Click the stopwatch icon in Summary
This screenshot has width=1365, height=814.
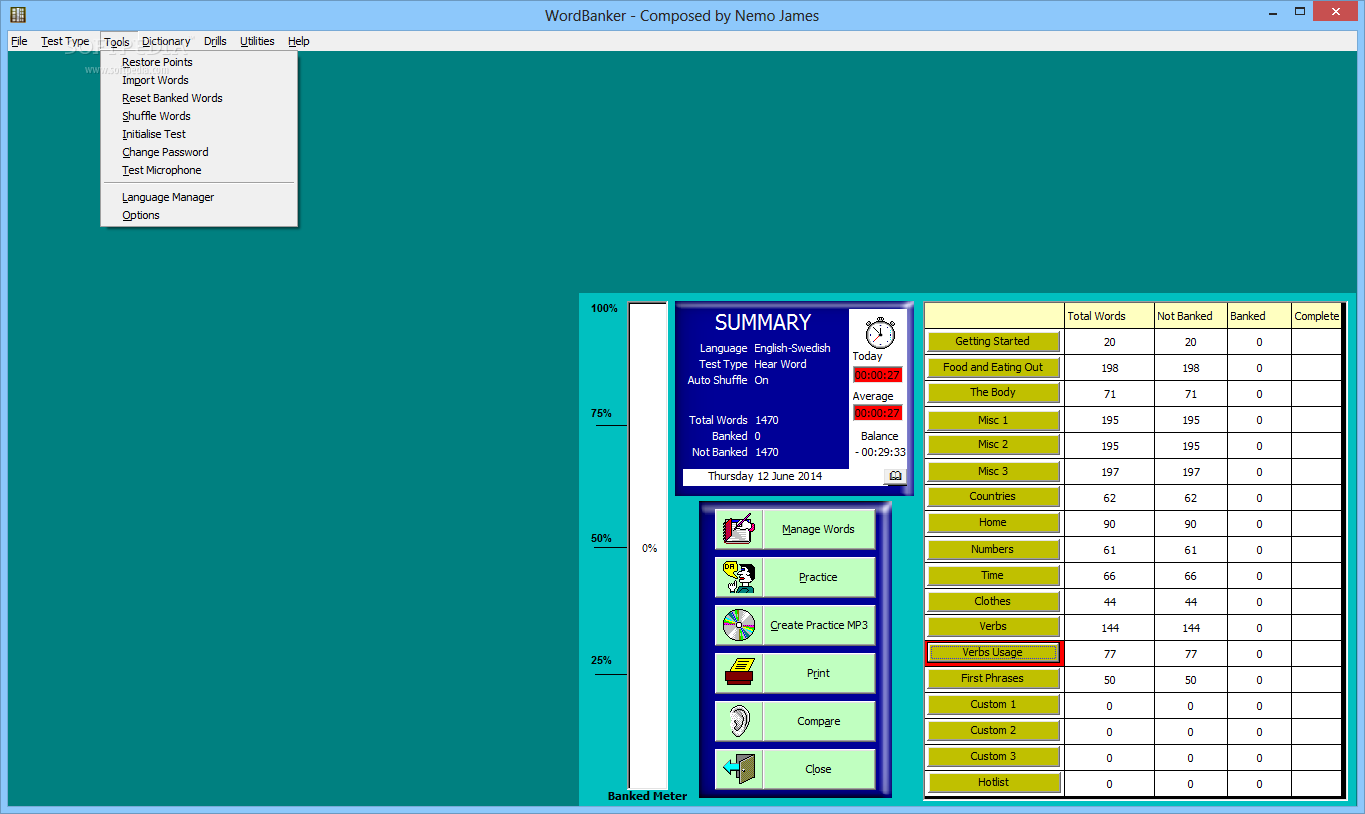tap(879, 331)
